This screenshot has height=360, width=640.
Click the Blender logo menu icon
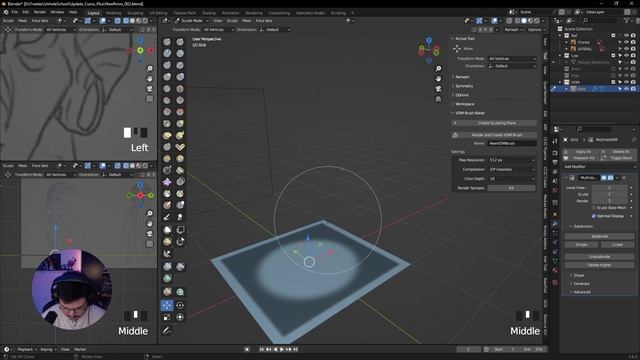[6, 12]
